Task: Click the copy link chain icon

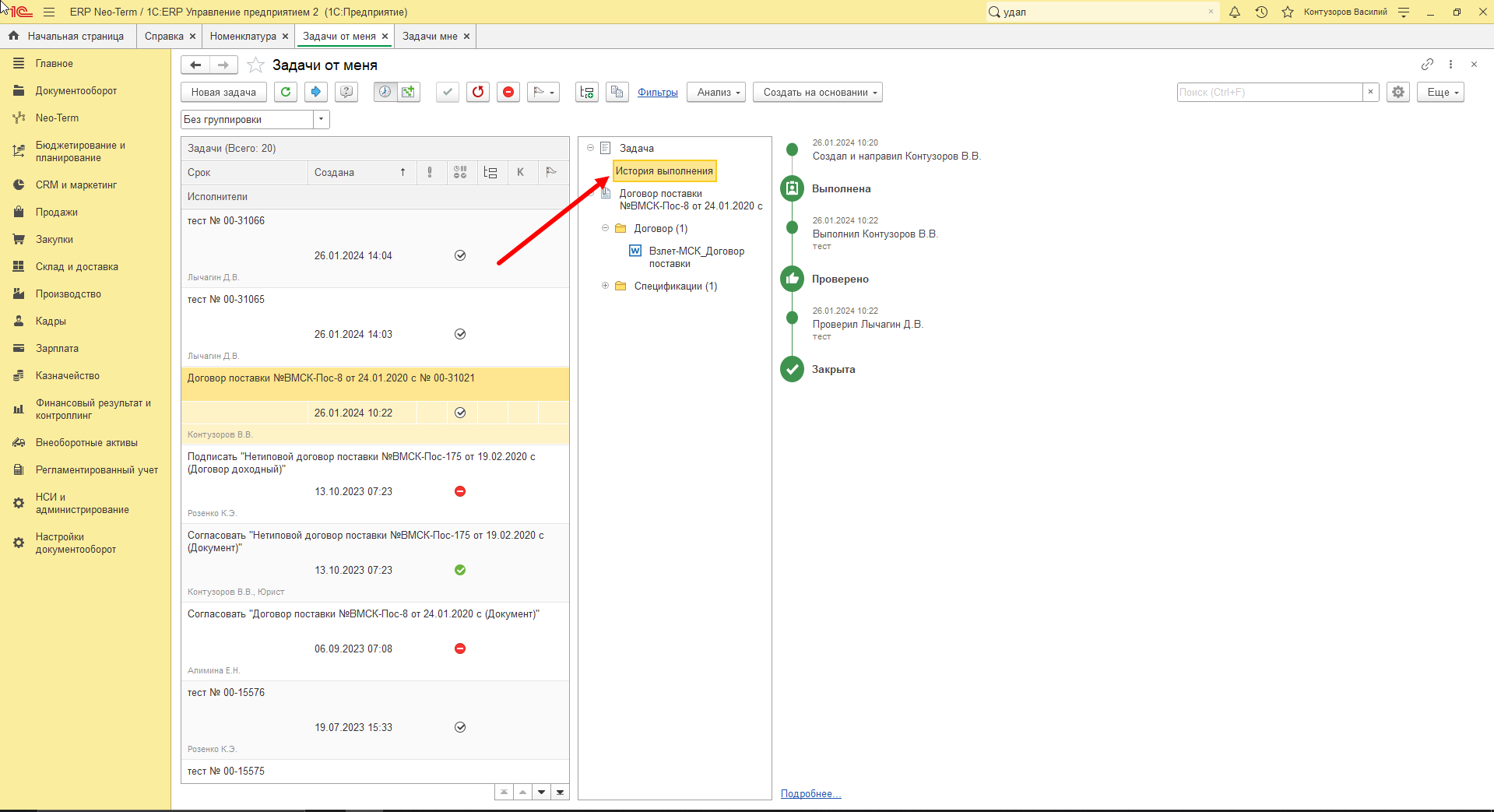Action: [x=1427, y=65]
